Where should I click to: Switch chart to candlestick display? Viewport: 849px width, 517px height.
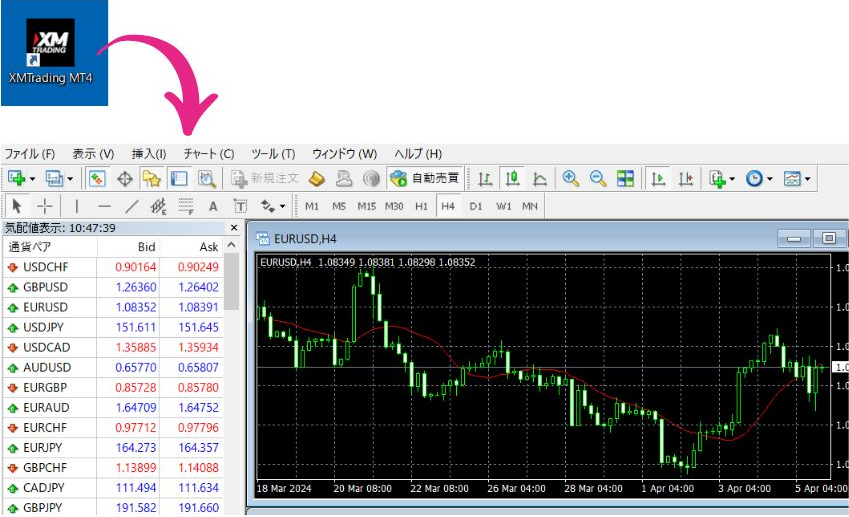coord(512,179)
